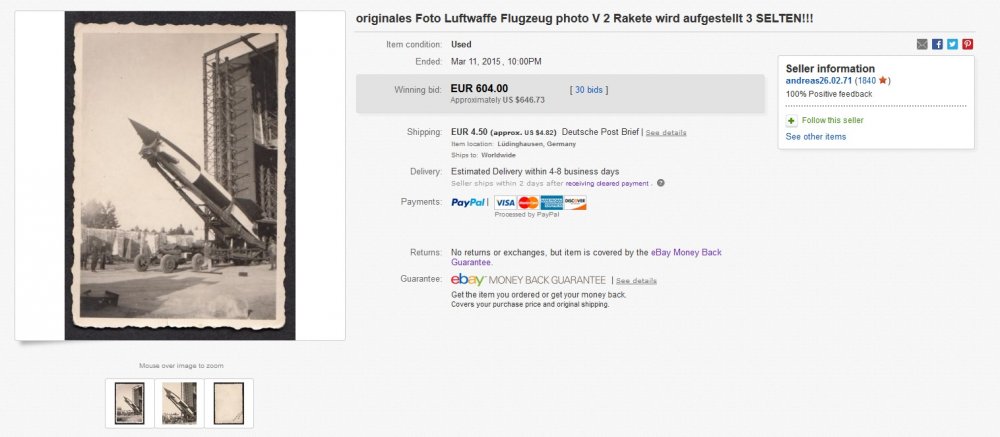Share listing on Twitter
Screen dimensions: 1000x437
click(x=952, y=44)
